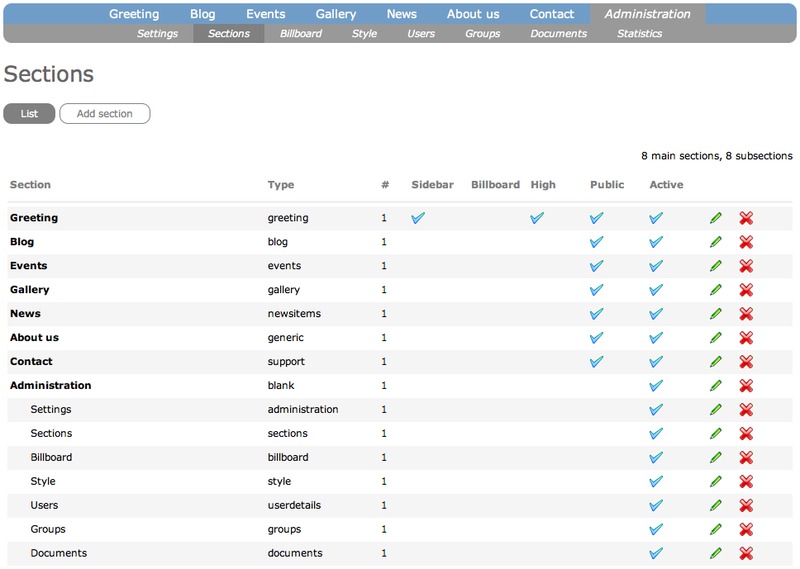Toggle Sidebar checkmark for Greeting section
The width and height of the screenshot is (800, 569).
coord(418,218)
